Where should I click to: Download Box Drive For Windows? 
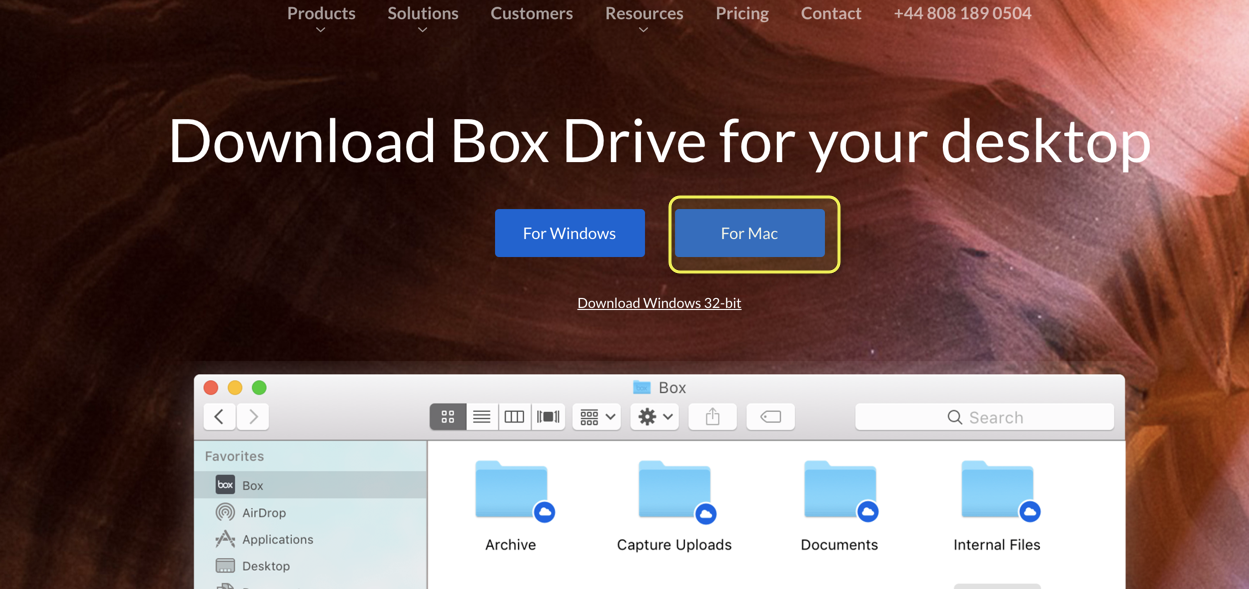tap(570, 233)
